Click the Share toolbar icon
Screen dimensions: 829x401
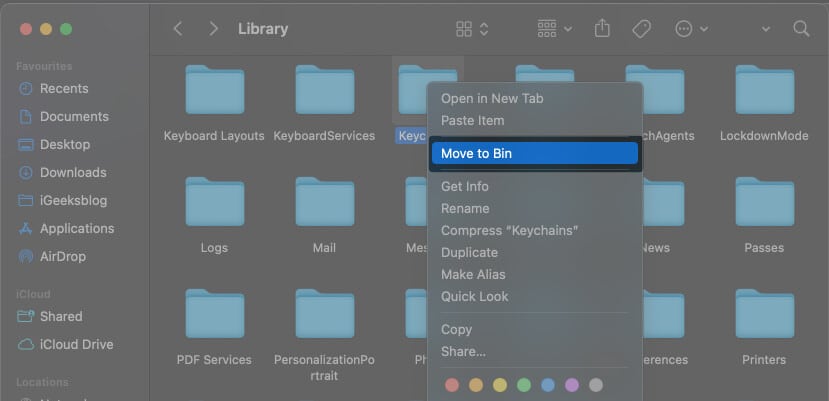pos(602,28)
